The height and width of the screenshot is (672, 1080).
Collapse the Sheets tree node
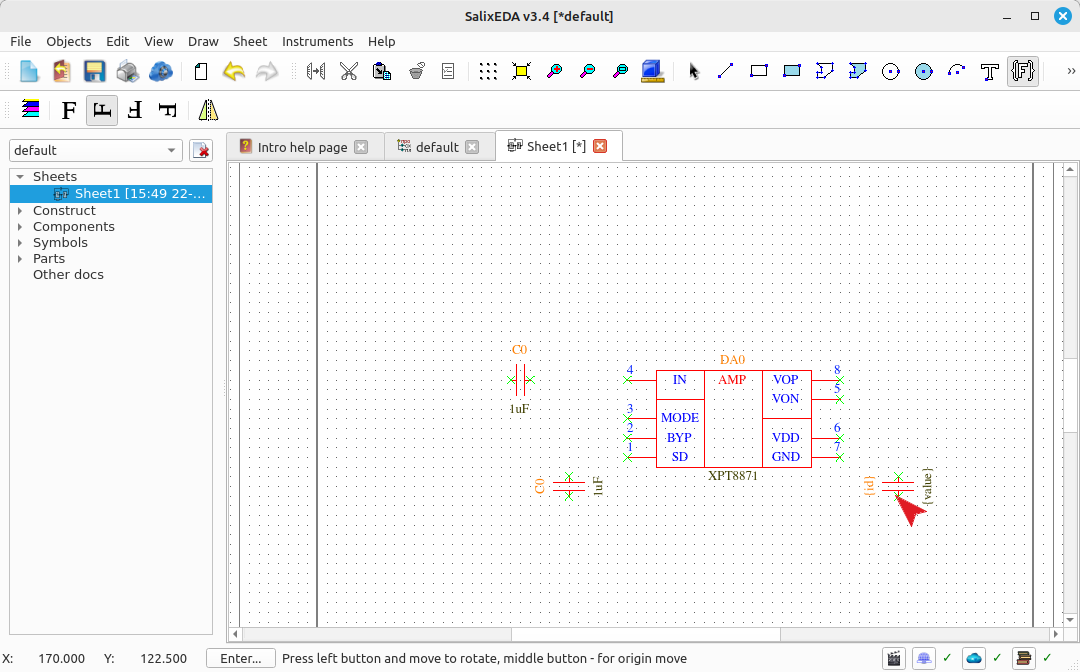click(20, 177)
